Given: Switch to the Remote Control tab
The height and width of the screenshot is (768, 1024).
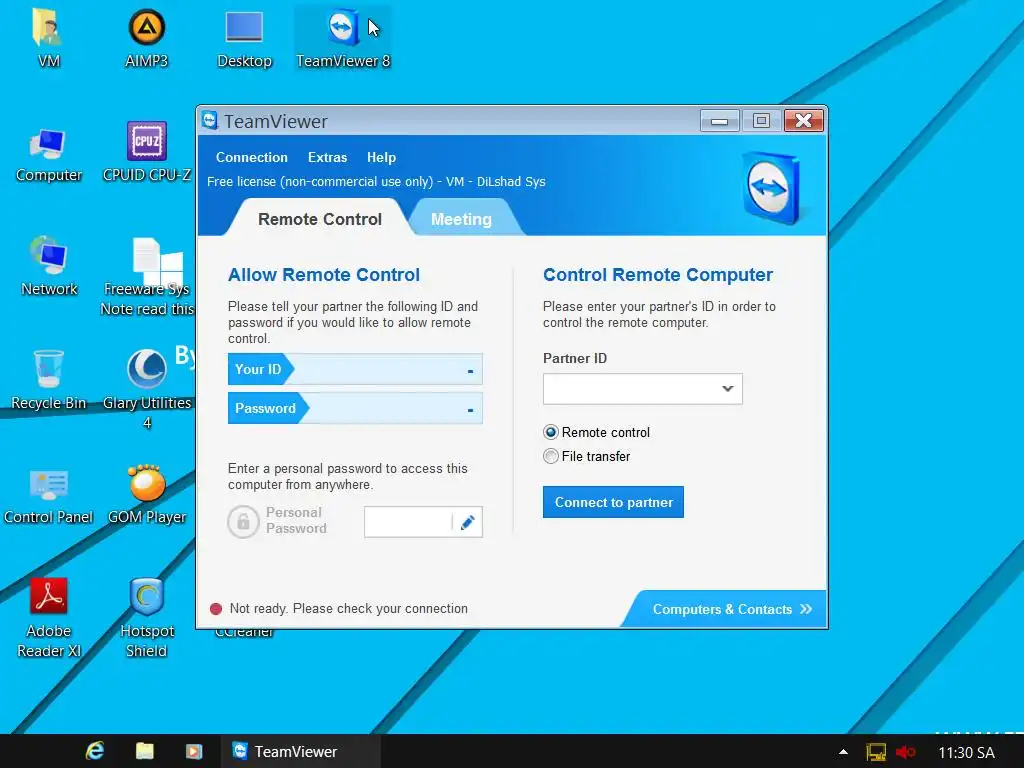Looking at the screenshot, I should [319, 219].
